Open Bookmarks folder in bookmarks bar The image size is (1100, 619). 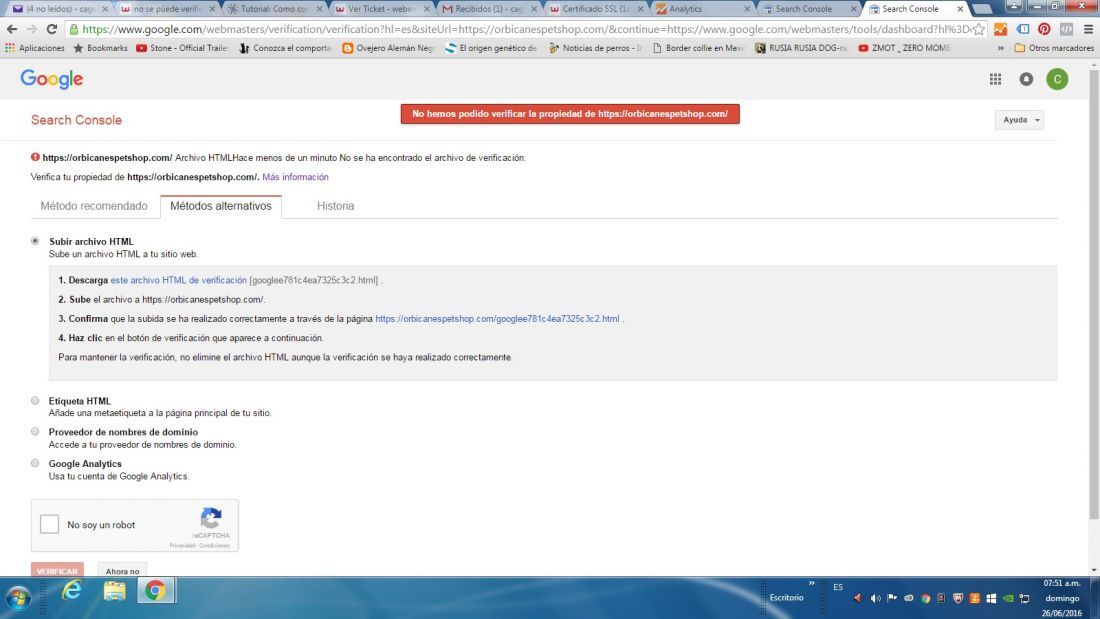[x=100, y=48]
